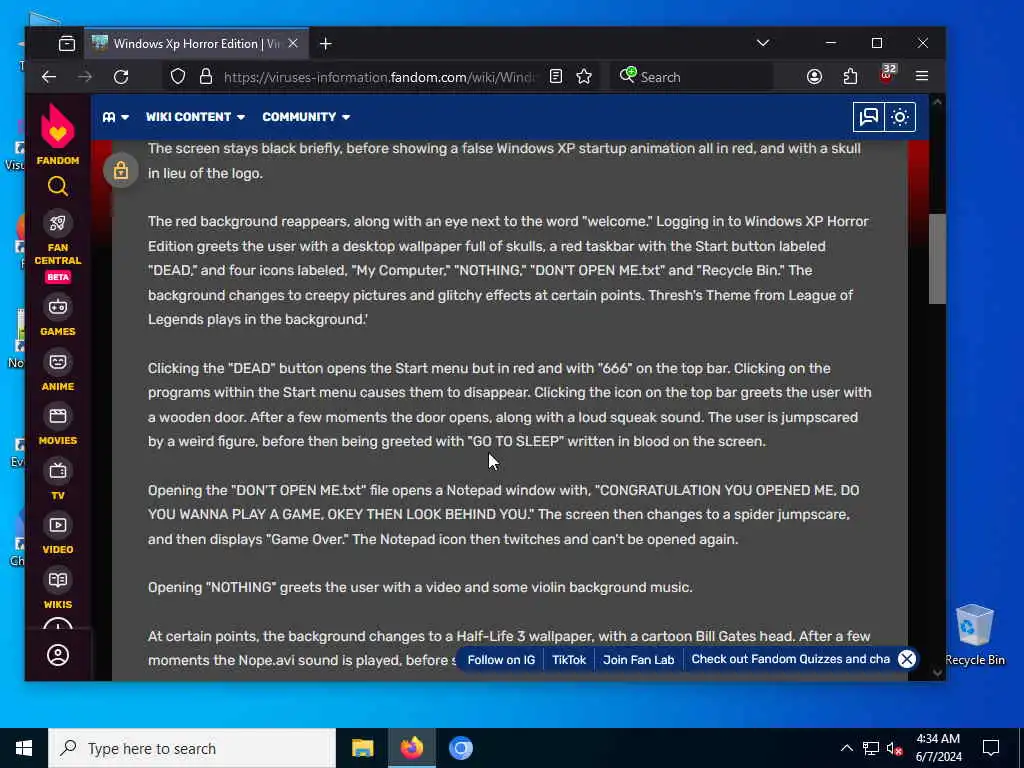Go to Games section icon
Screen dimensions: 1024x768
57,307
